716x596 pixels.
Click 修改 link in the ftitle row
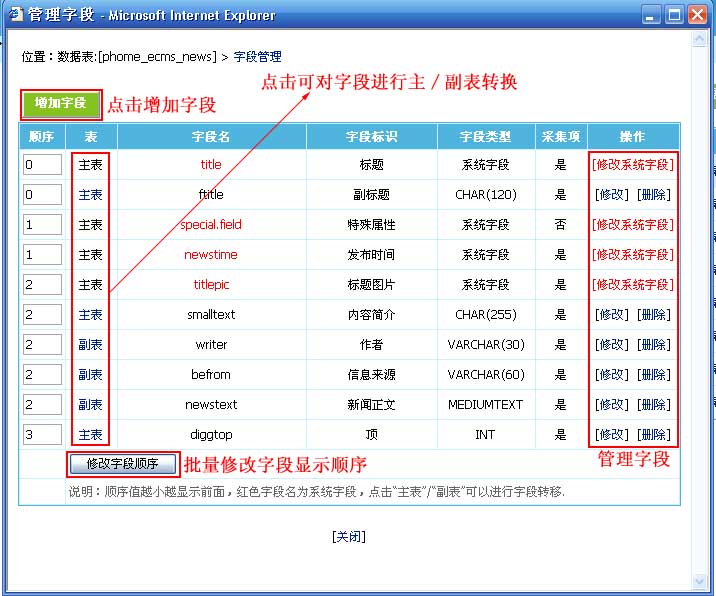tap(612, 195)
